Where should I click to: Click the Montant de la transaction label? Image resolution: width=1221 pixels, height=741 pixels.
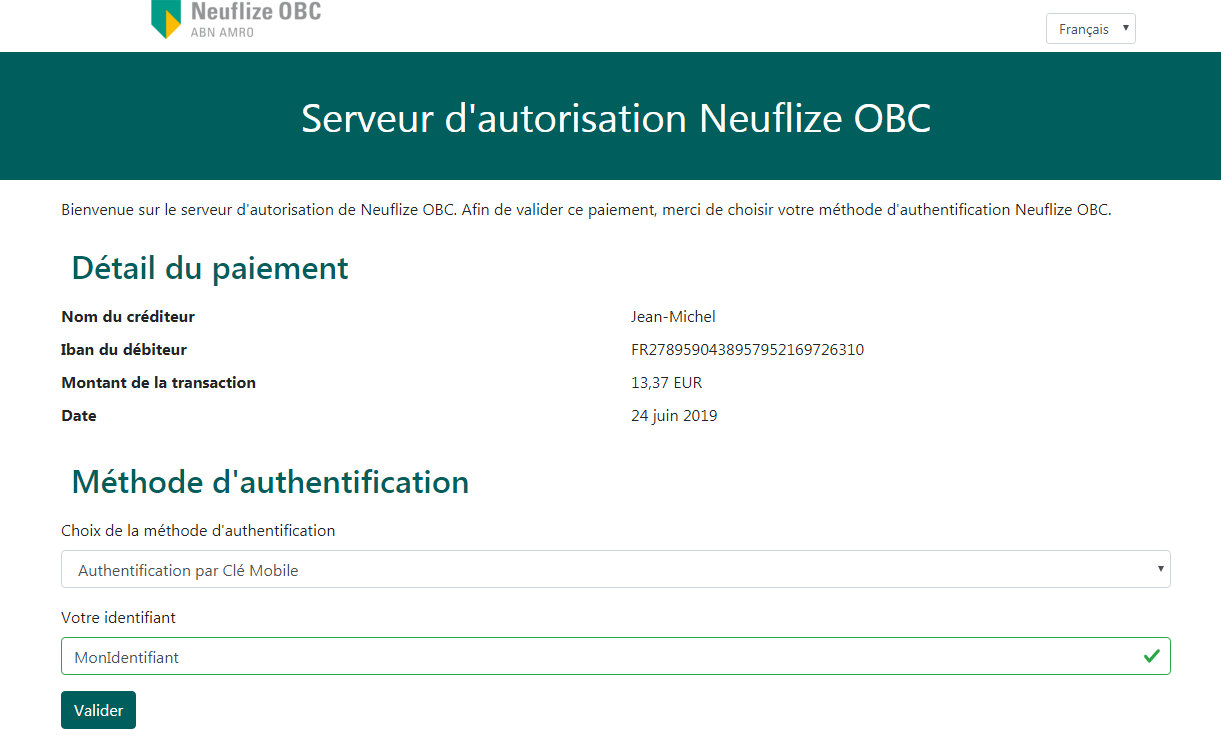158,383
